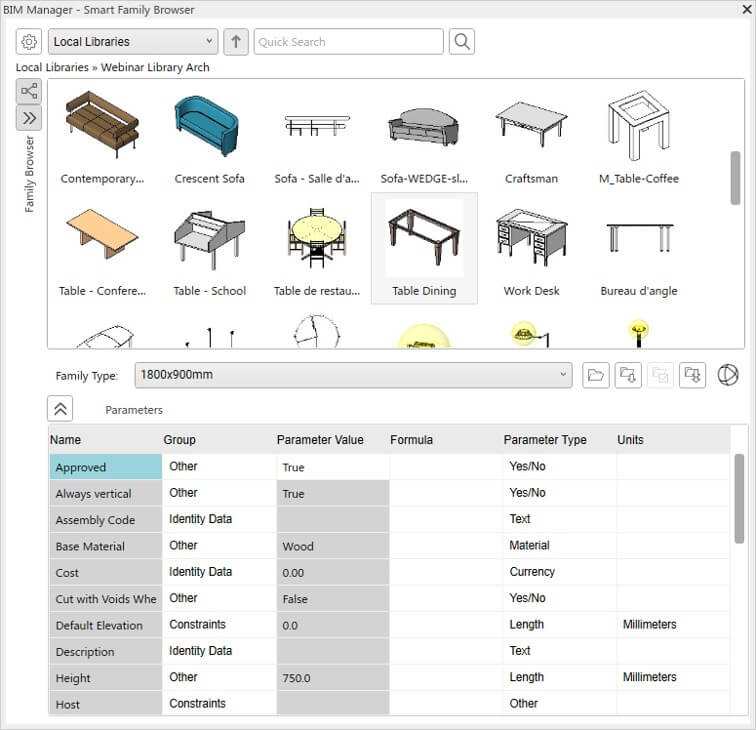The height and width of the screenshot is (730, 756).
Task: Click Webinar Library Arch in the breadcrumb
Action: coord(155,67)
